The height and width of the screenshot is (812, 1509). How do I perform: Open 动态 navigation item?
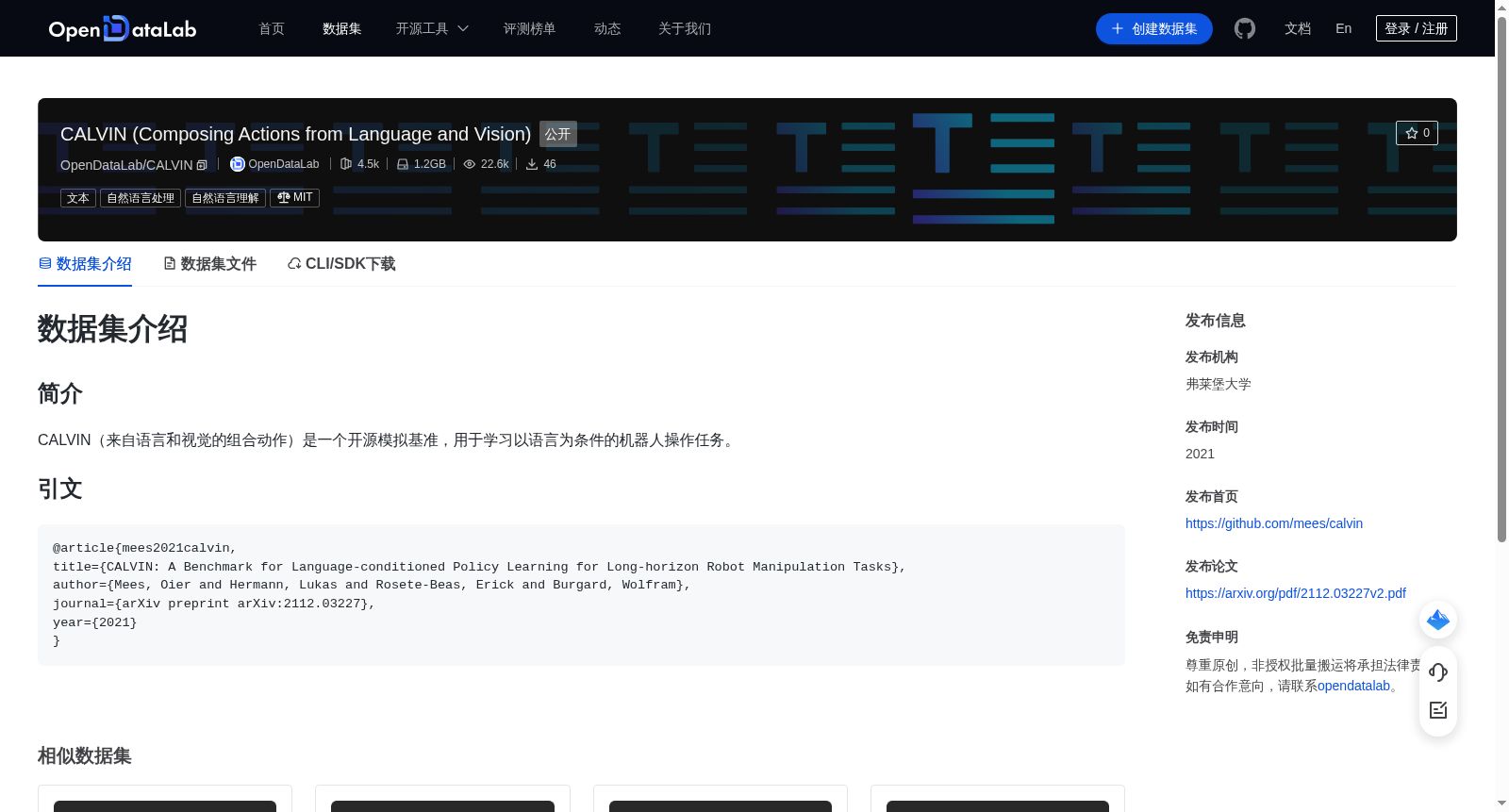coord(607,28)
